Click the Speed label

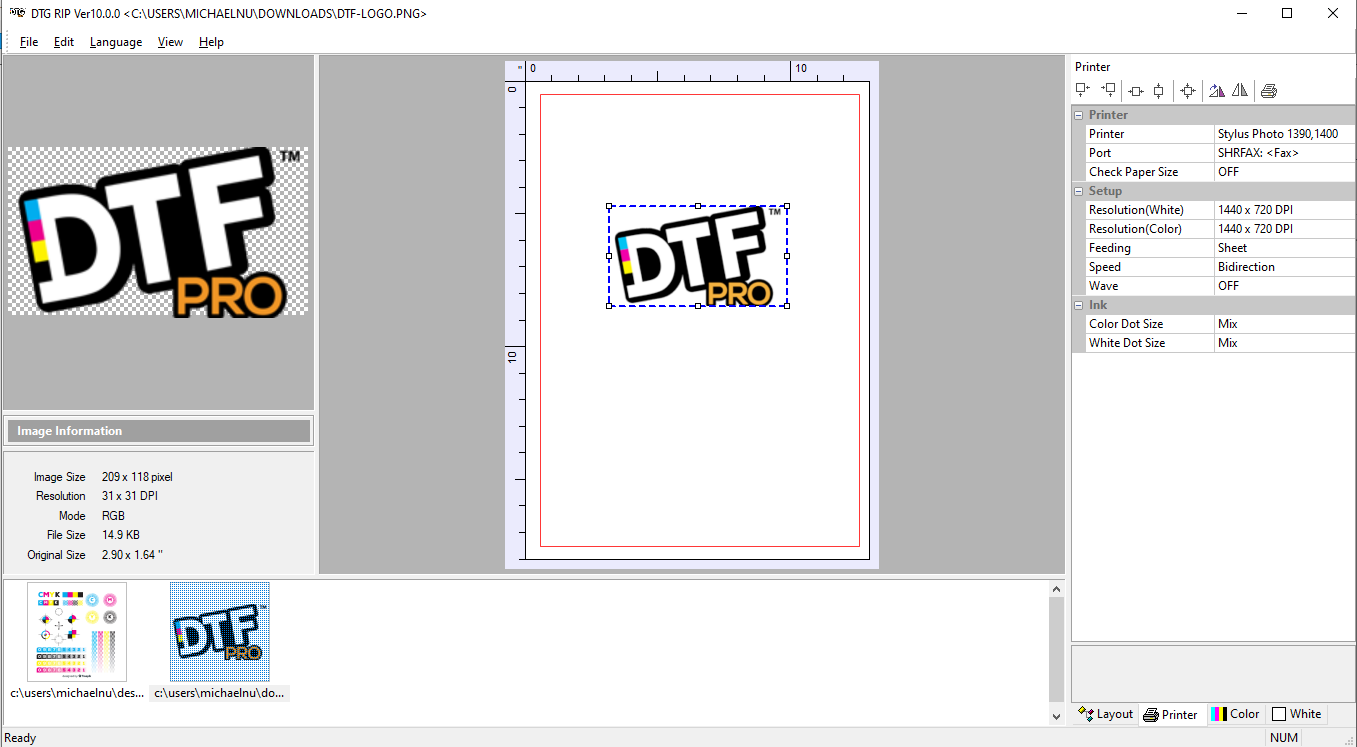1150,267
